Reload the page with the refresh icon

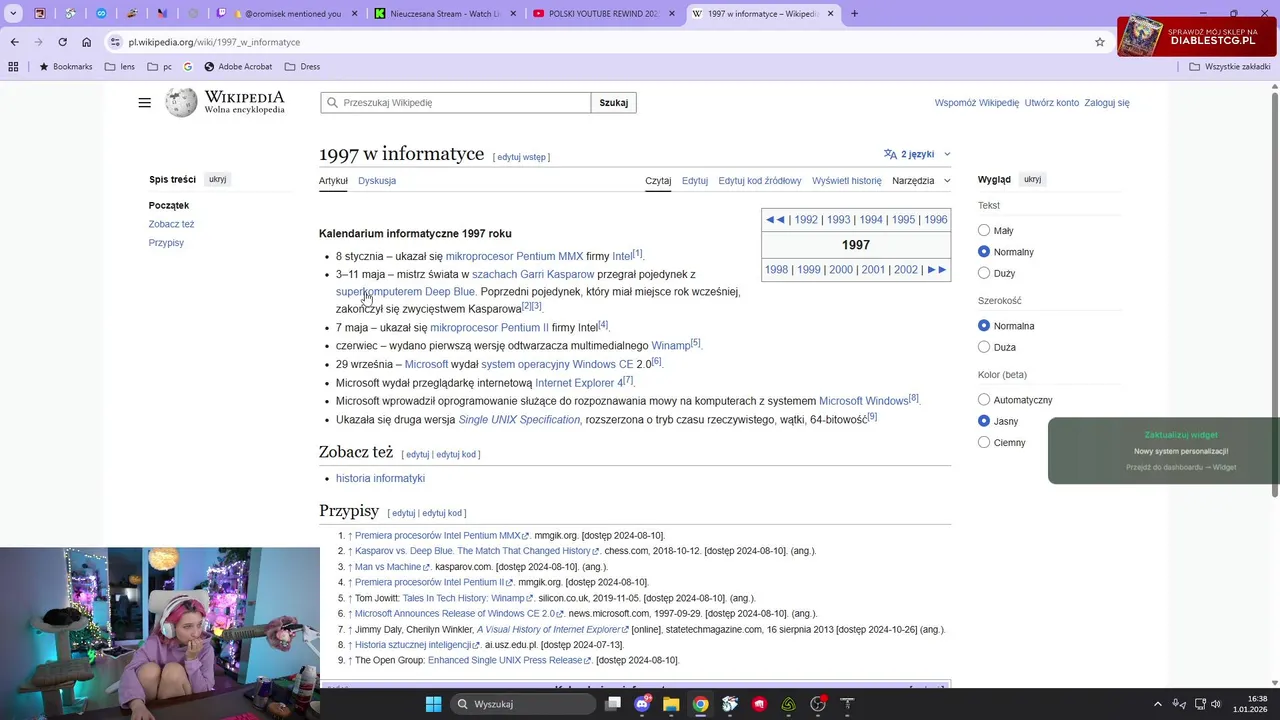click(62, 42)
